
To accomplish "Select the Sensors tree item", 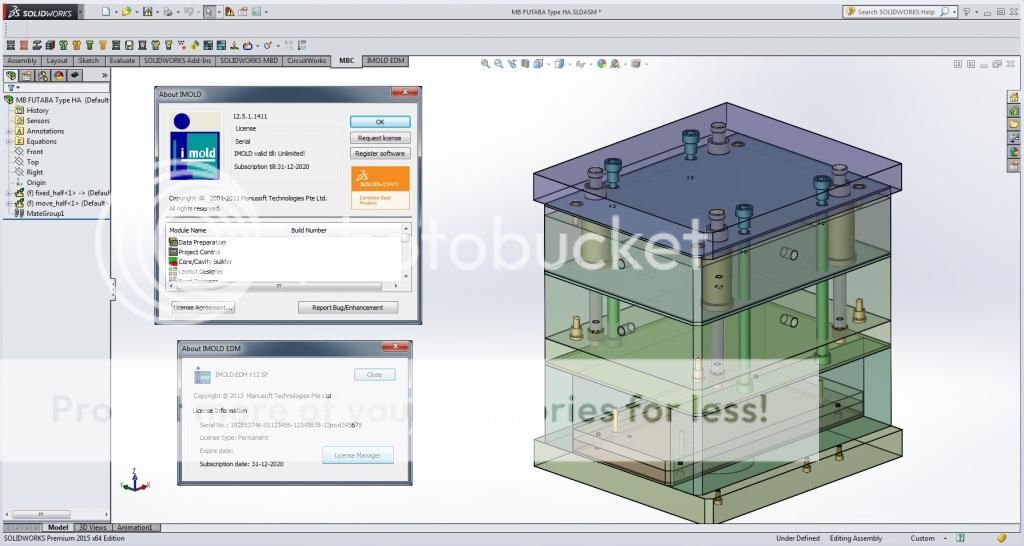I will (38, 121).
